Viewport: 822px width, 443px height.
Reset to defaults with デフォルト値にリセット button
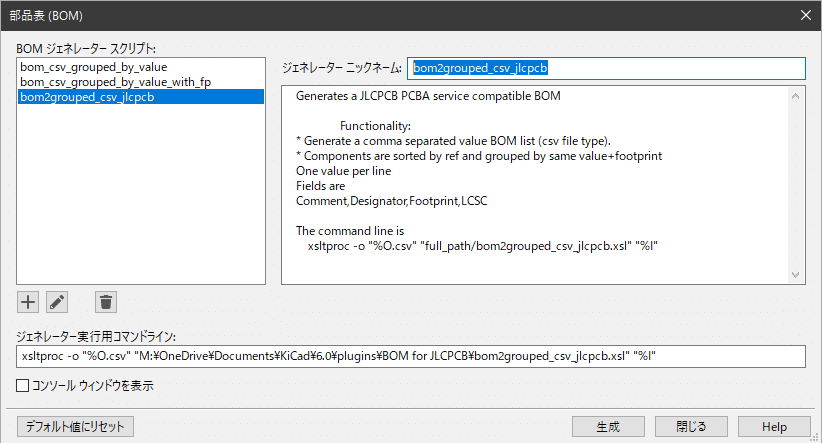click(x=75, y=427)
